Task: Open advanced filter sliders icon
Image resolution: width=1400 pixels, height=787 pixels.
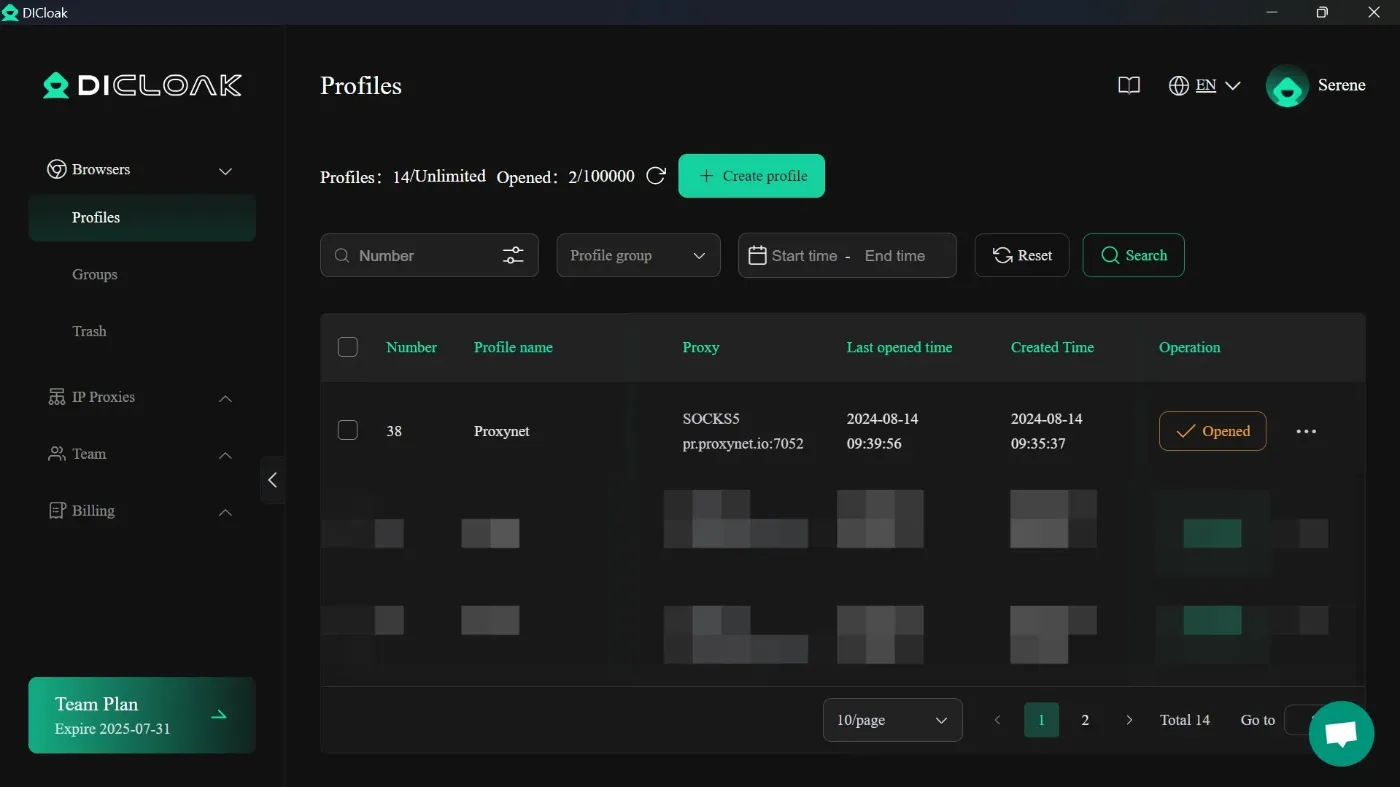Action: (x=513, y=256)
